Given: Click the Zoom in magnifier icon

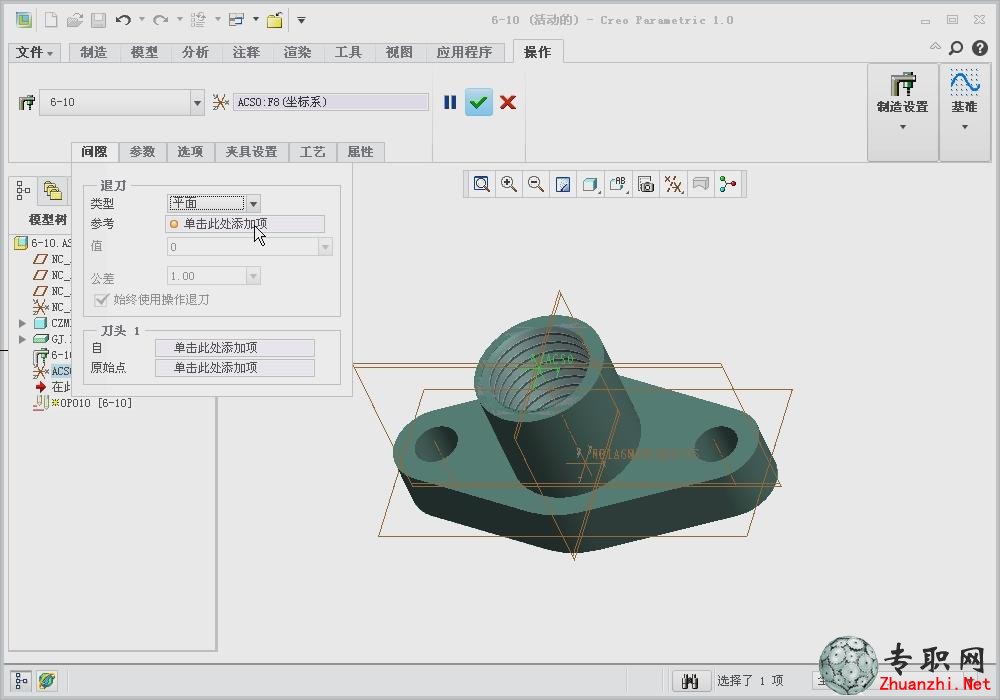Looking at the screenshot, I should tap(509, 184).
